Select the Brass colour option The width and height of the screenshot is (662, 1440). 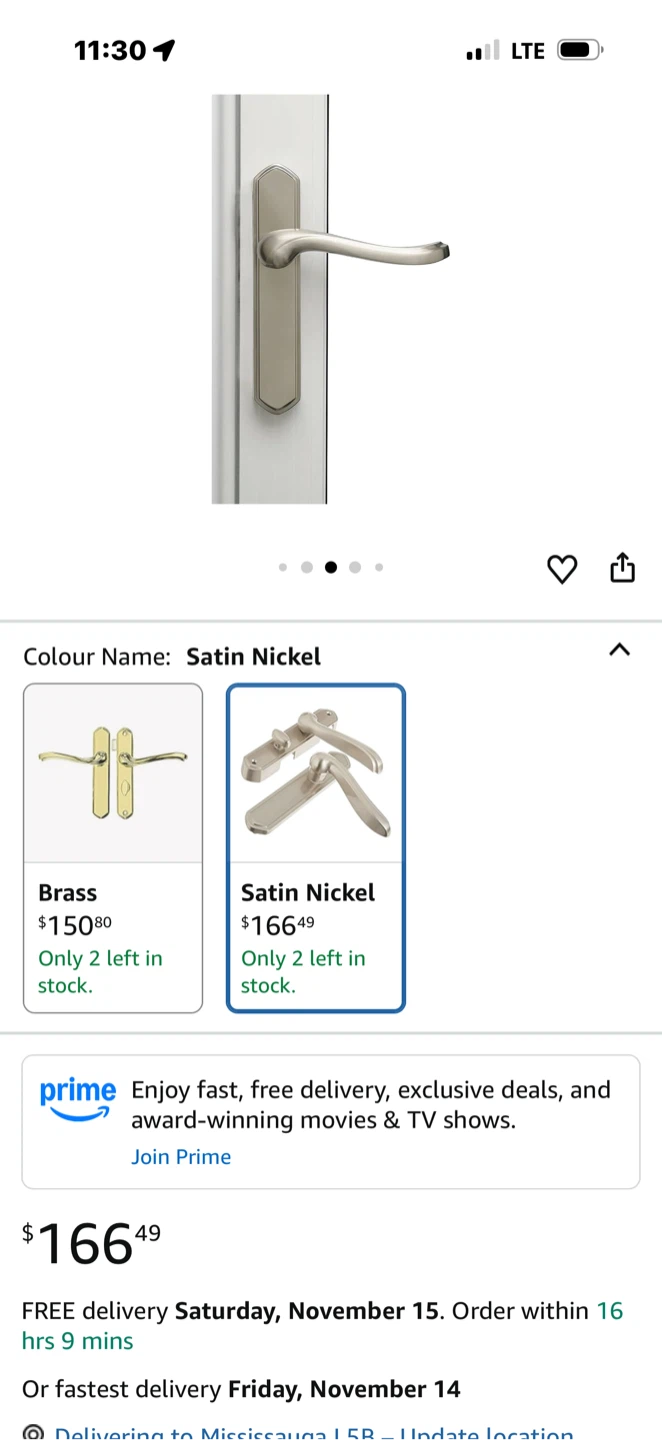tap(113, 847)
